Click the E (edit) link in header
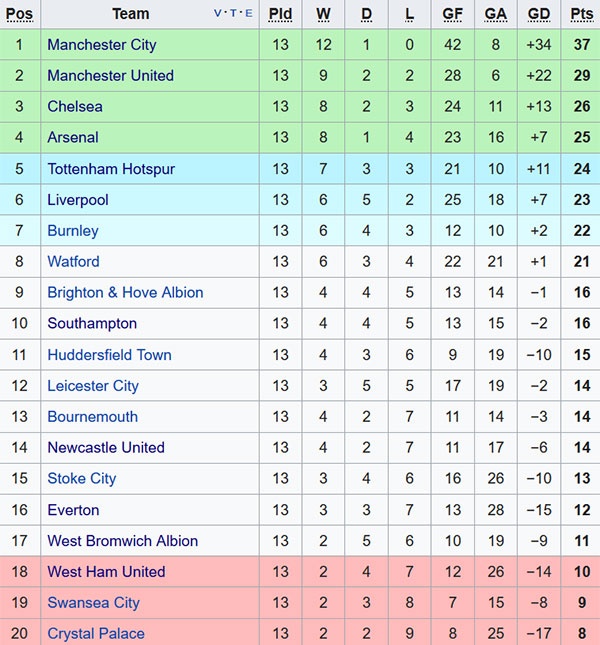Image resolution: width=600 pixels, height=645 pixels. pyautogui.click(x=247, y=14)
